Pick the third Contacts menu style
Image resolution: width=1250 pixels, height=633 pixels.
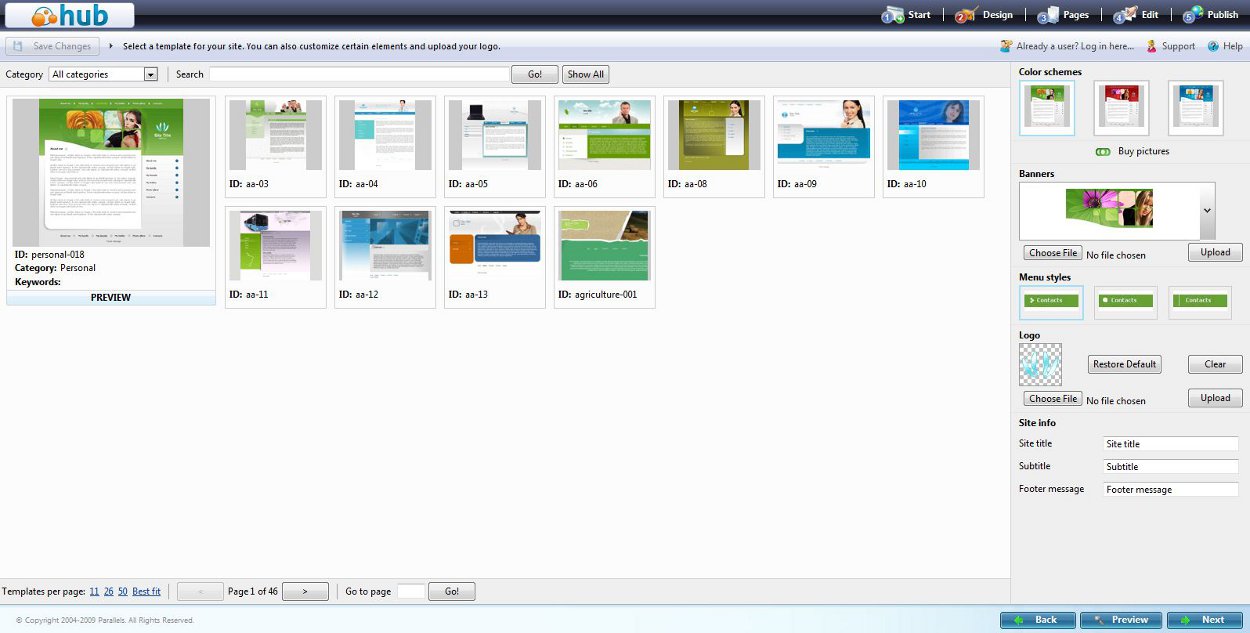click(1199, 301)
